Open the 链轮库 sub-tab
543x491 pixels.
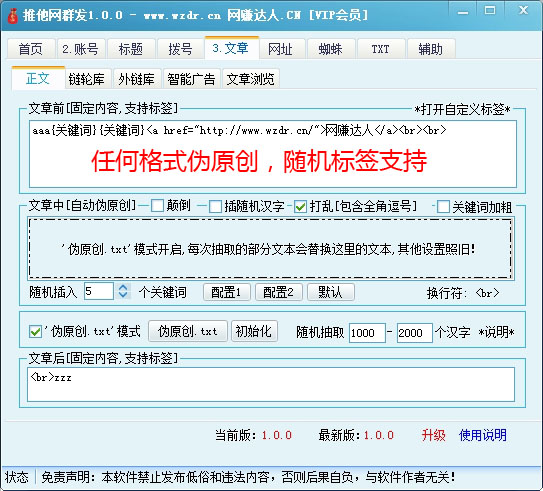[x=87, y=79]
